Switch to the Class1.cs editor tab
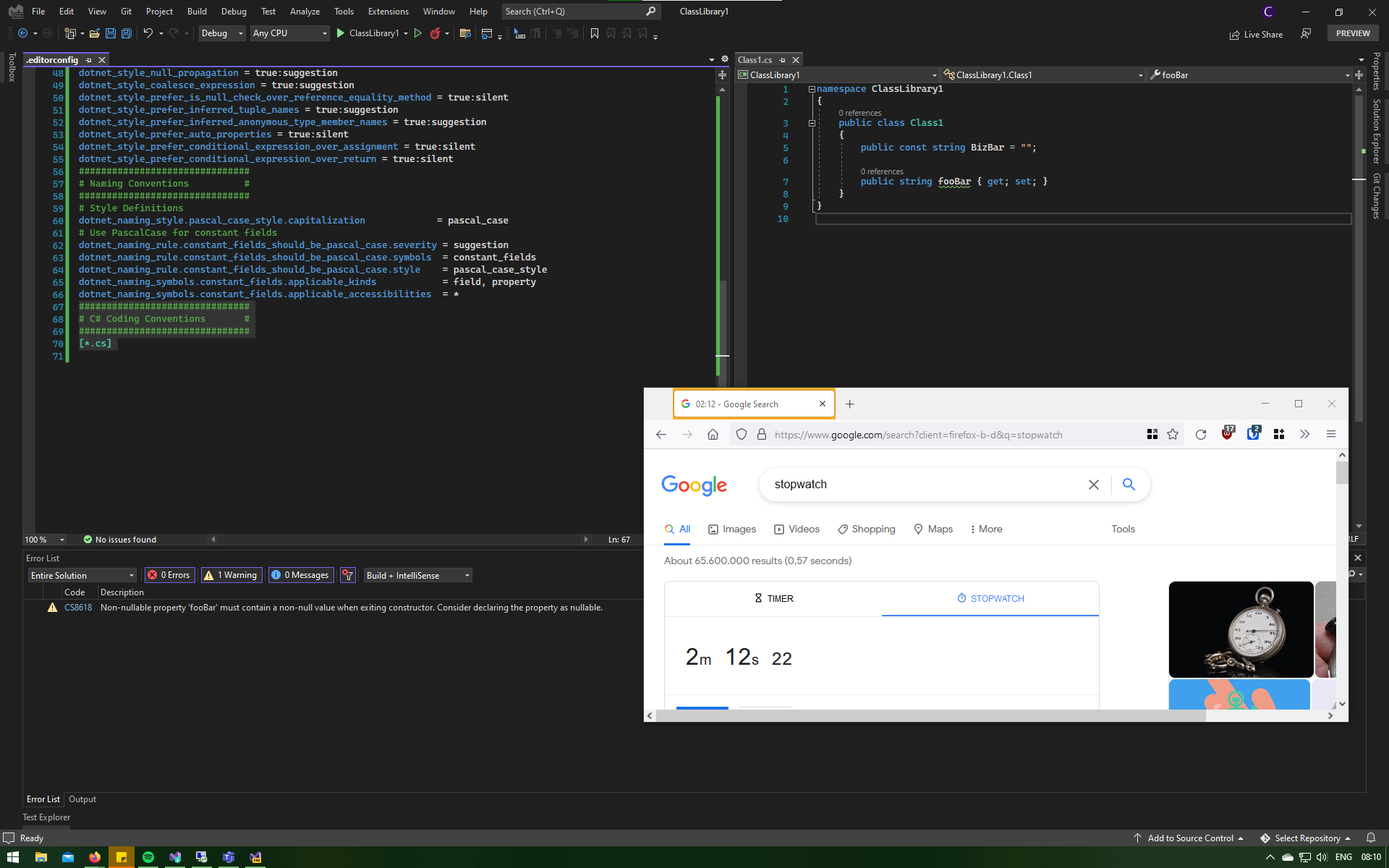The image size is (1389, 868). click(x=755, y=59)
